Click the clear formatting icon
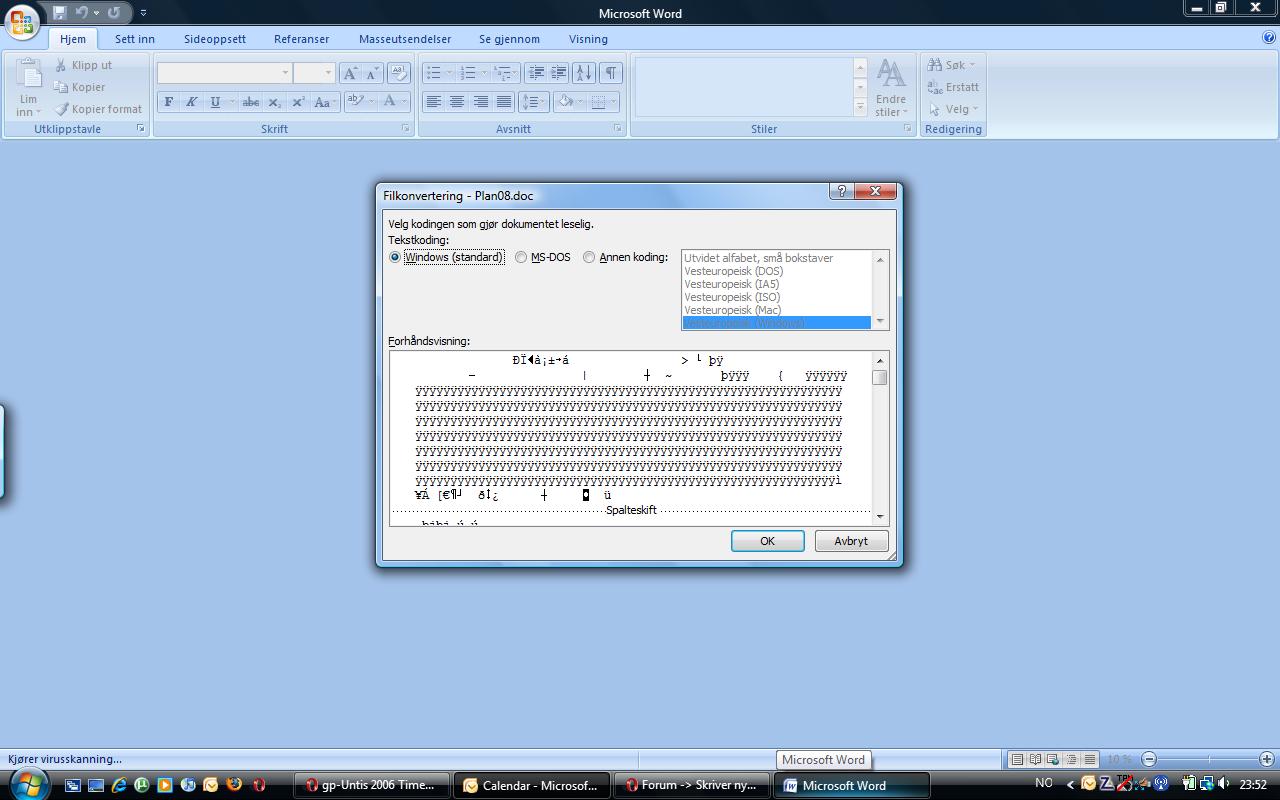The image size is (1280, 800). point(398,73)
